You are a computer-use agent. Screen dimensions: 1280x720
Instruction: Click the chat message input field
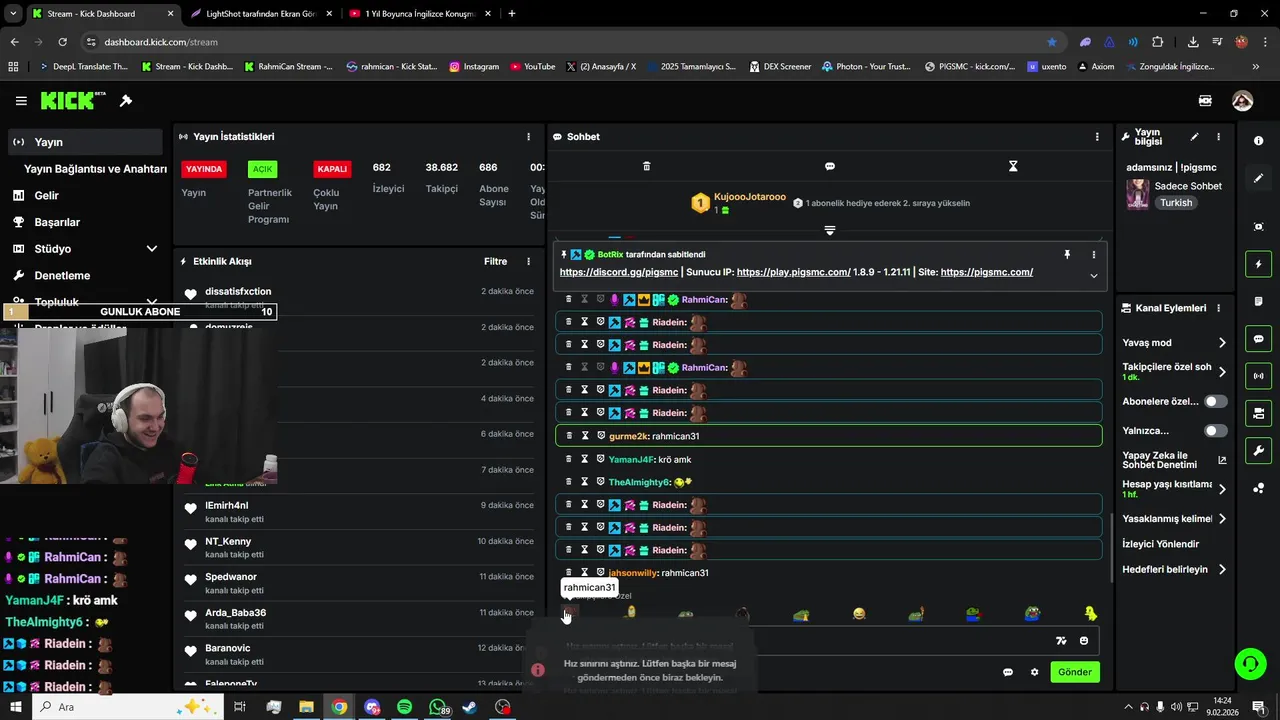pyautogui.click(x=825, y=641)
